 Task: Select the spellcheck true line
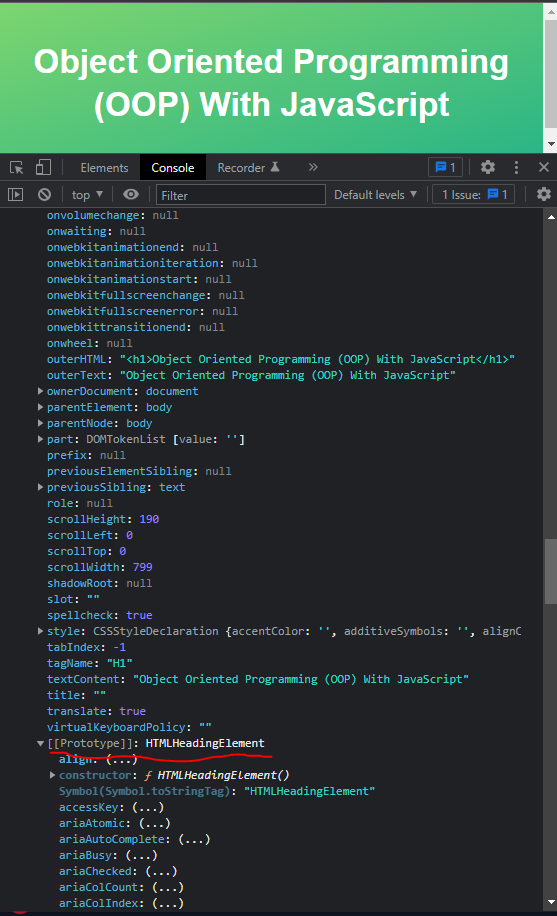[x=99, y=615]
